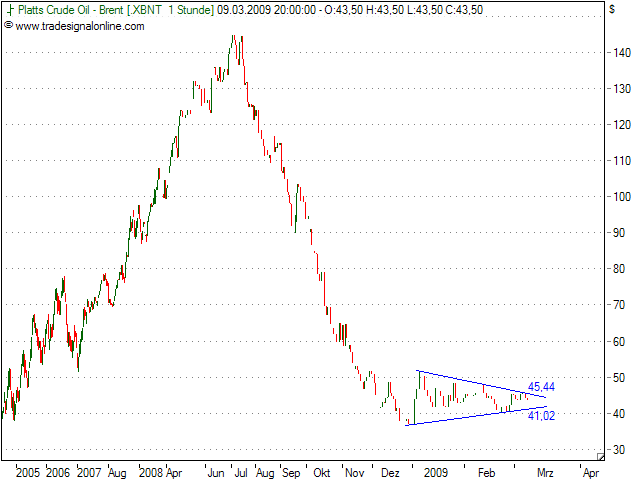This screenshot has height=480, width=640.
Task: Click the 2008 time axis label
Action: tap(151, 473)
